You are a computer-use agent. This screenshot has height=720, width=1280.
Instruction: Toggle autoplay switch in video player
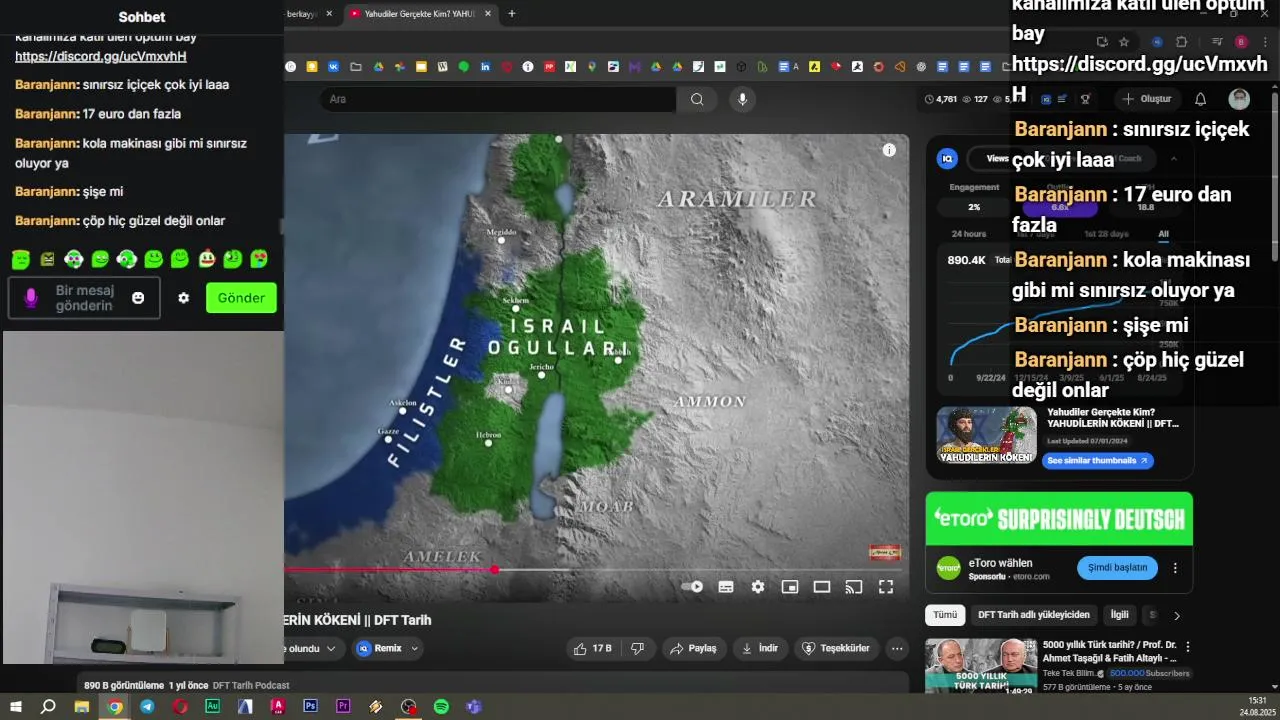[692, 587]
